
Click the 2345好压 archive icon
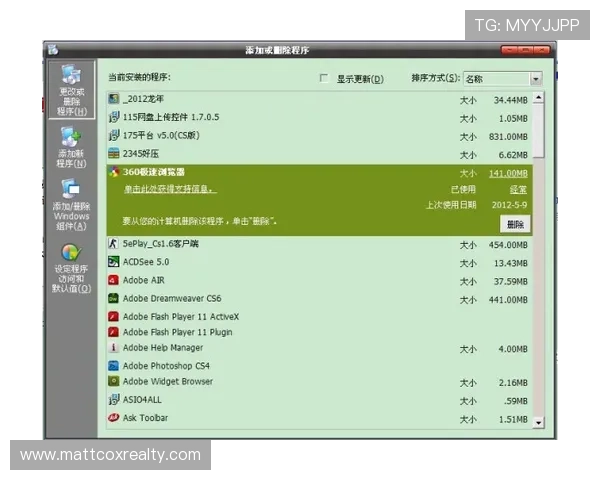tap(114, 153)
